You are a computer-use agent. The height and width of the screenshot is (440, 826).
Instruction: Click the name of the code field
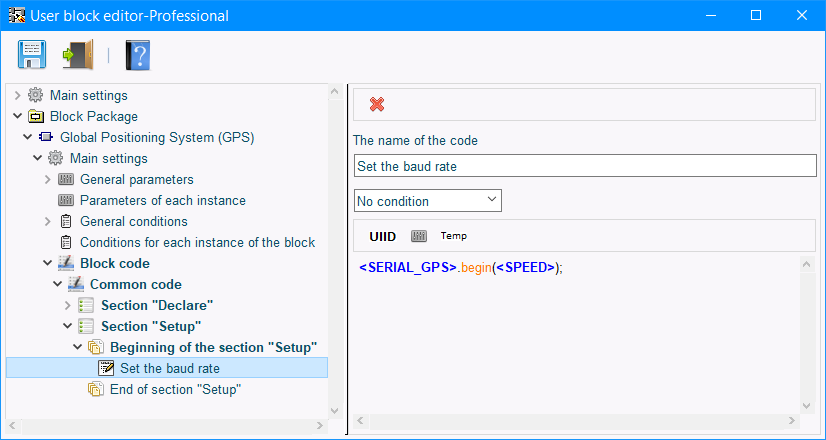pyautogui.click(x=585, y=166)
